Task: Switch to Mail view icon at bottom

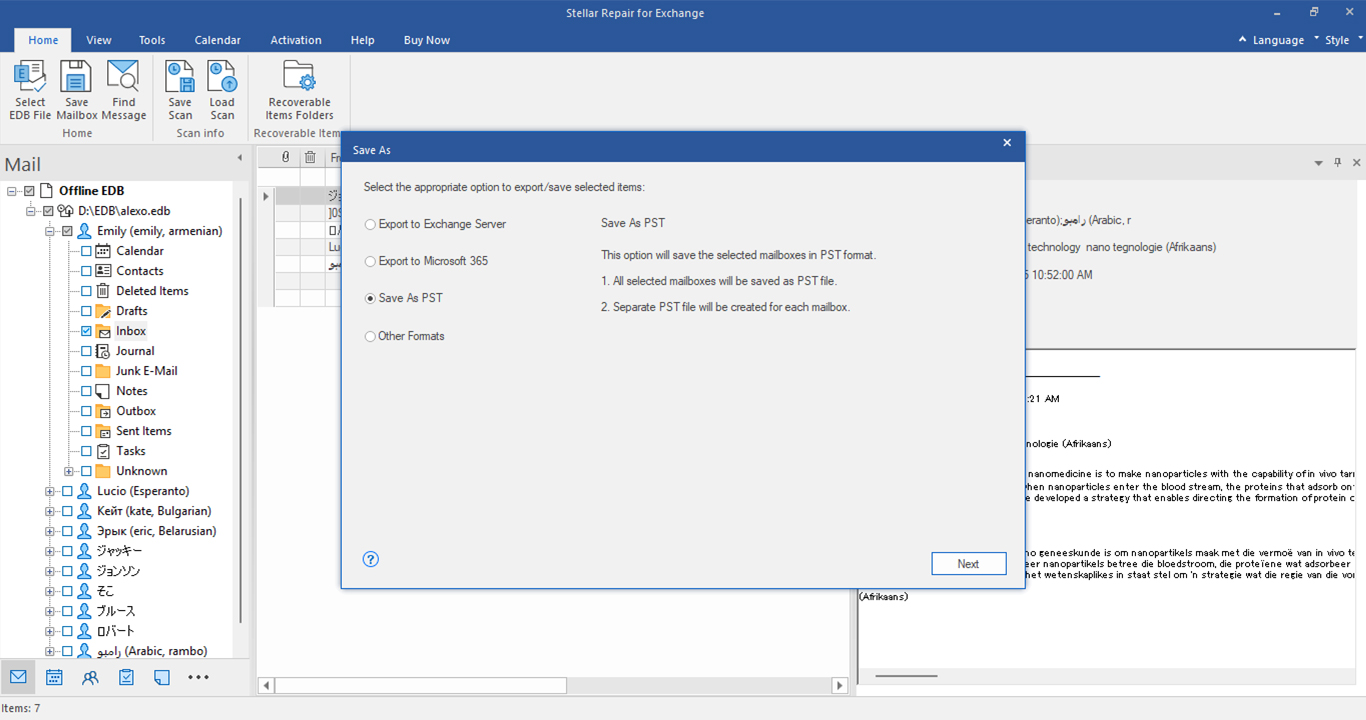Action: coord(18,677)
